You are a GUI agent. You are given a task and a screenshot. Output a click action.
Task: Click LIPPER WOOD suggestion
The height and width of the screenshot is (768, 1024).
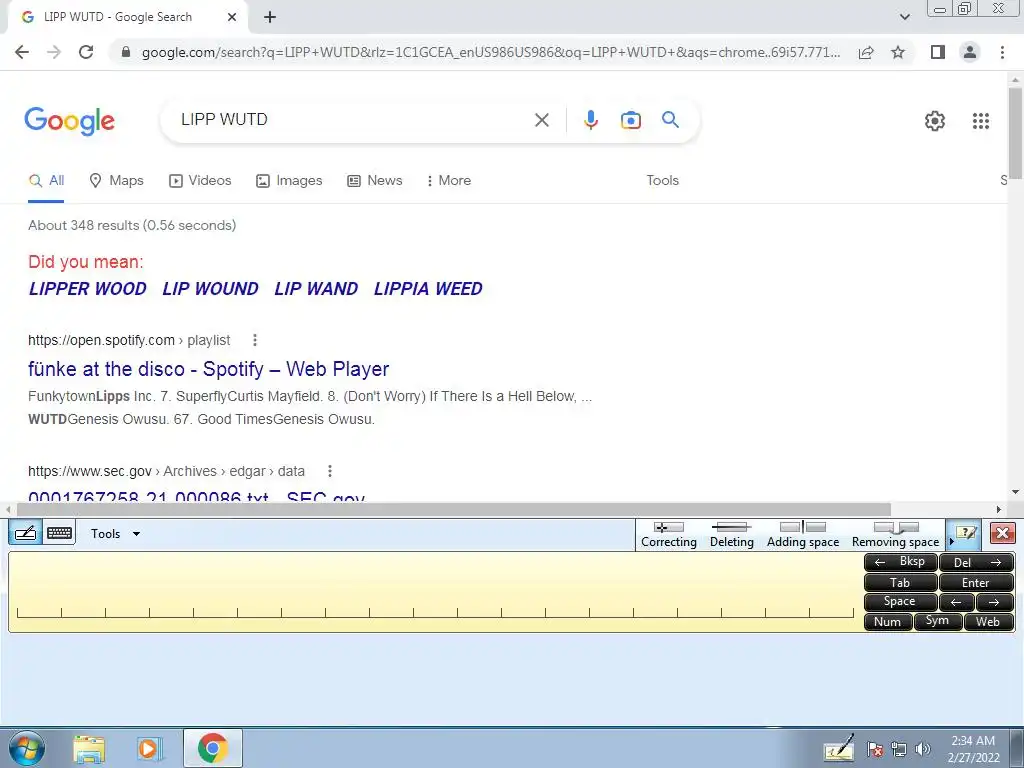[88, 289]
